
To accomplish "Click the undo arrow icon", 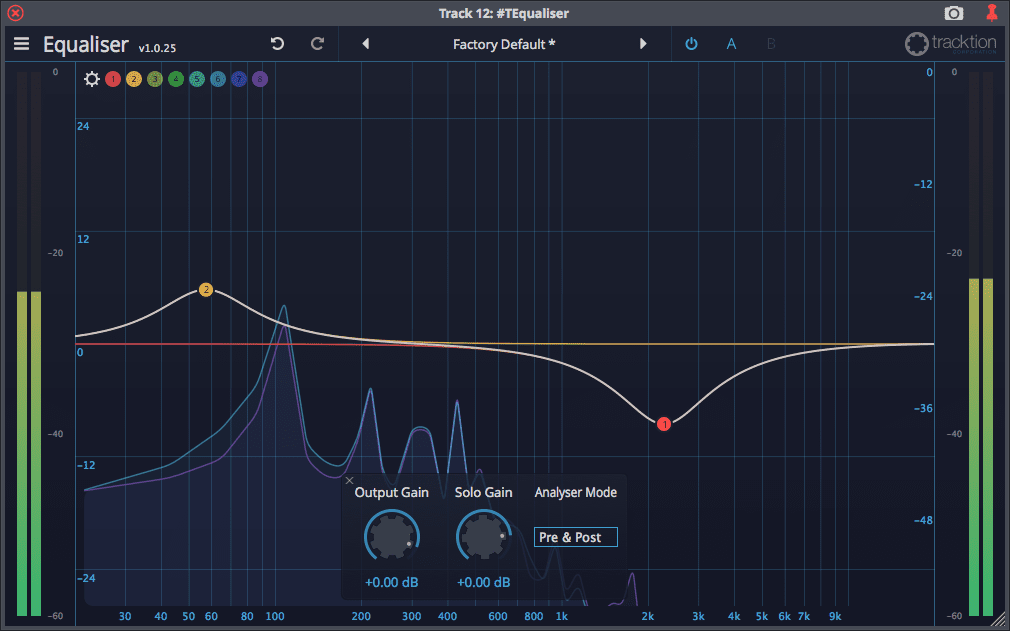I will pyautogui.click(x=277, y=44).
